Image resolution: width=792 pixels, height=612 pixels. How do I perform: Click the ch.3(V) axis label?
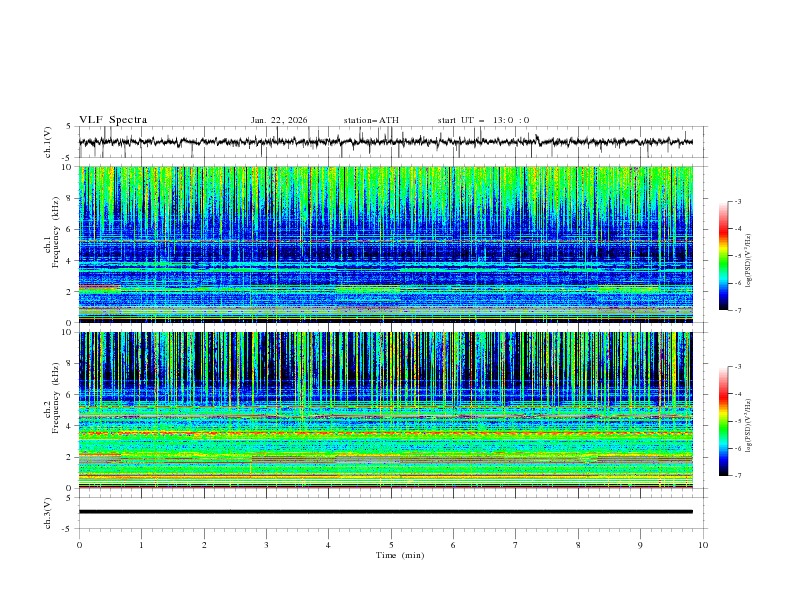pos(48,511)
